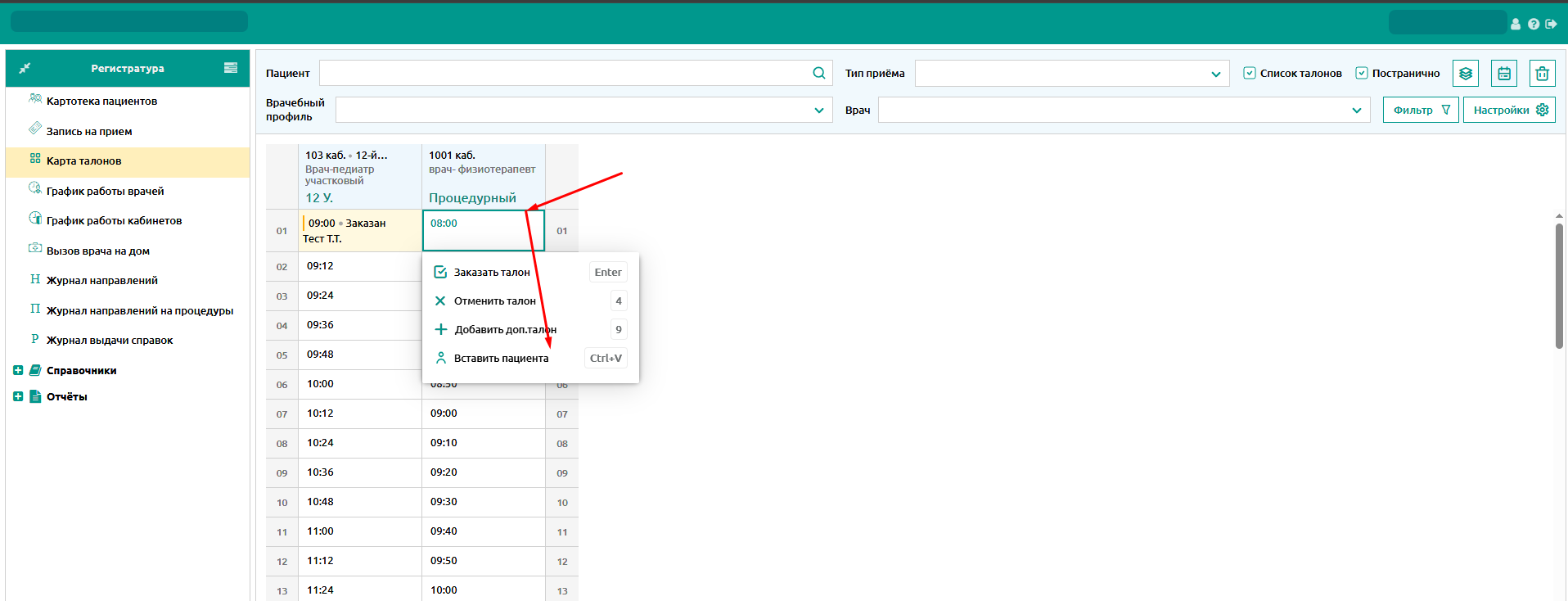Screen dimensions: 1568x601
Task: Toggle the Список талонов checkbox
Action: [x=1250, y=73]
